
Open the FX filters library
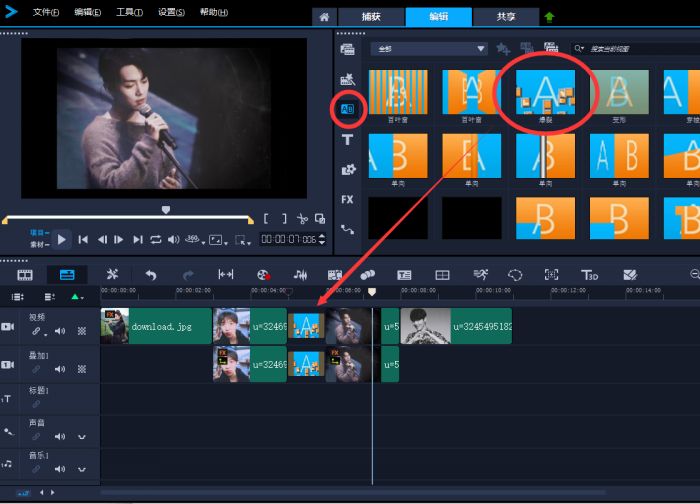coord(348,199)
